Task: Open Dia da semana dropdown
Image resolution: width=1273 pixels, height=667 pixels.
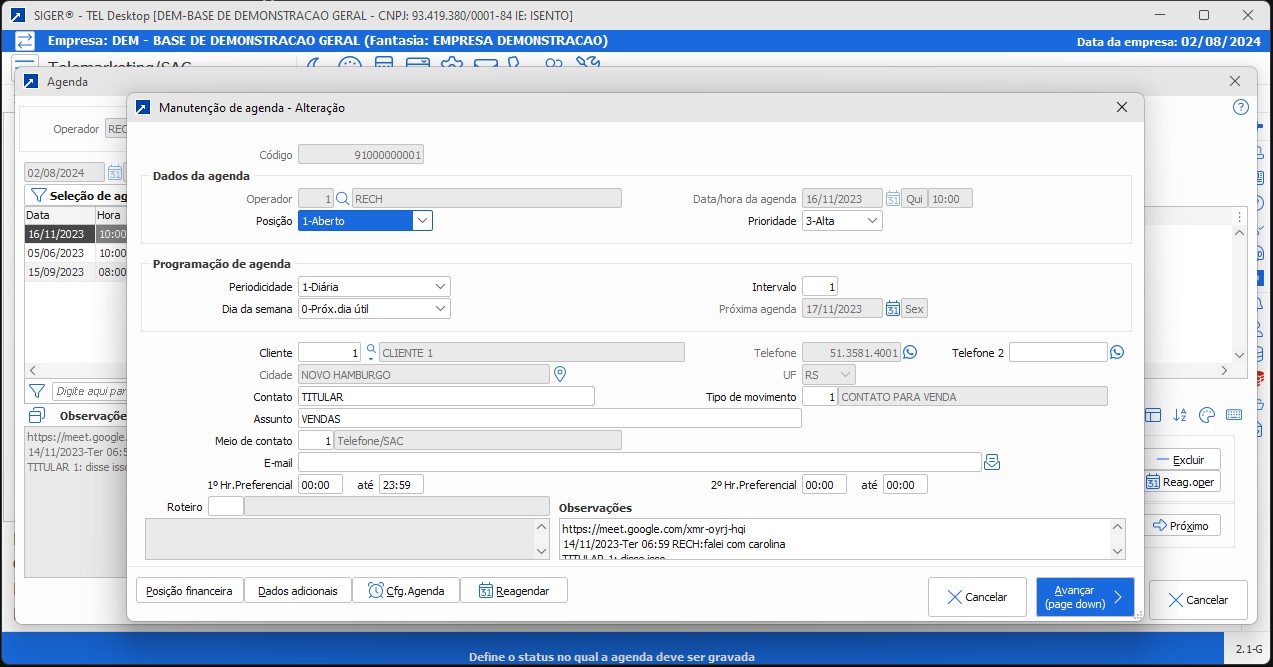Action: coord(441,309)
